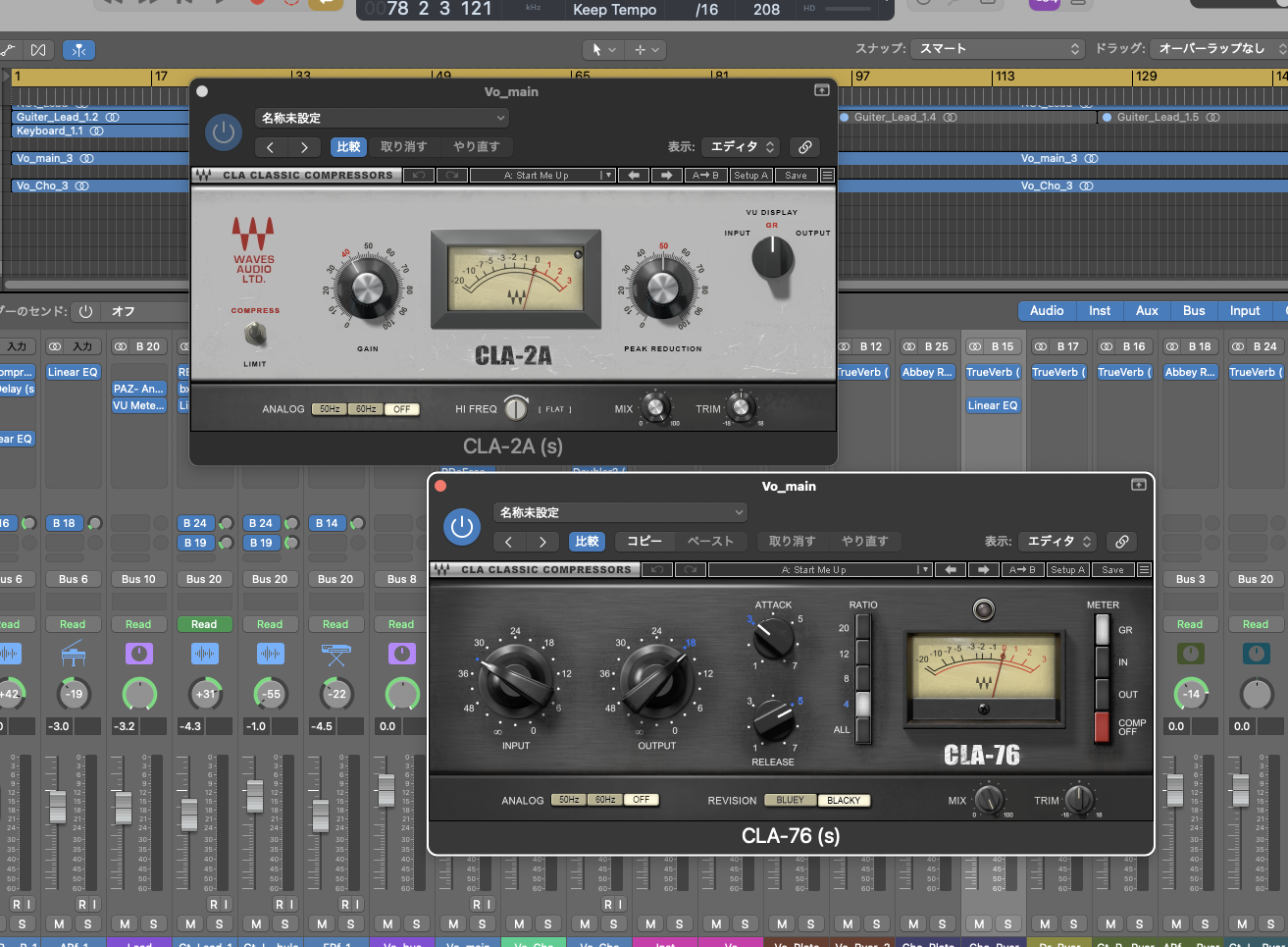Image resolution: width=1288 pixels, height=947 pixels.
Task: Click the コピー button in CLA-76 window
Action: [644, 542]
